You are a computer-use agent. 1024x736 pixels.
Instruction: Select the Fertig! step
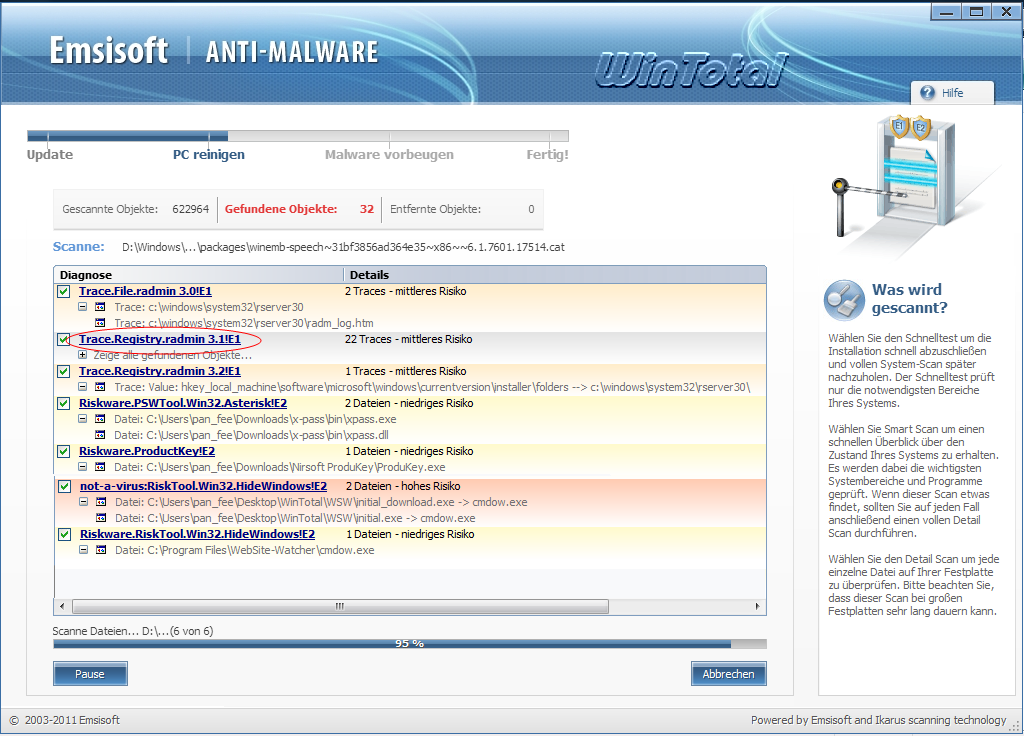click(x=547, y=155)
